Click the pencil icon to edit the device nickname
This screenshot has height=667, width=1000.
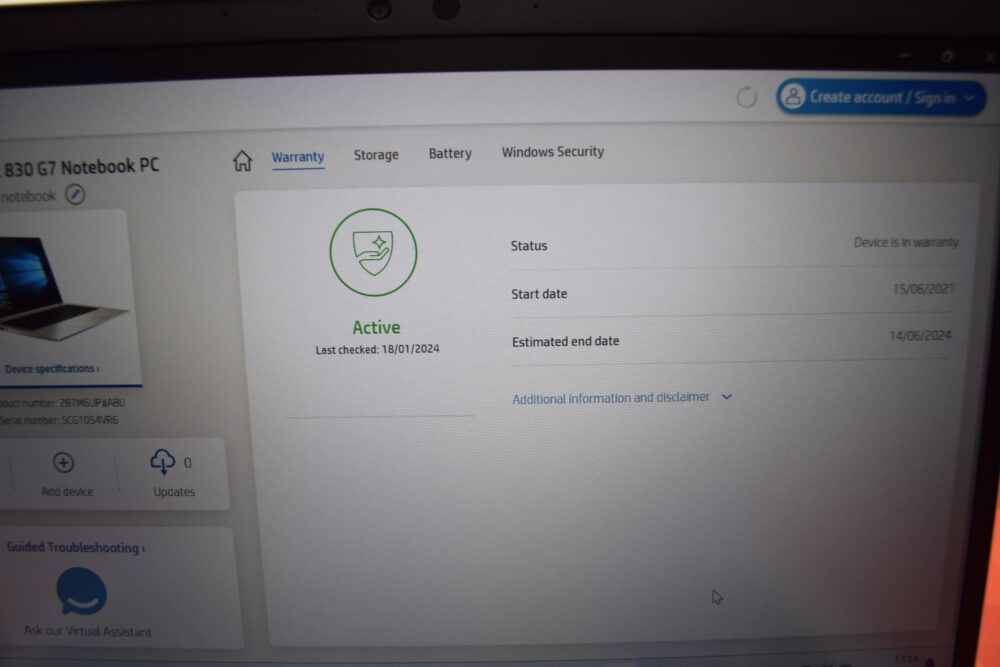point(75,194)
